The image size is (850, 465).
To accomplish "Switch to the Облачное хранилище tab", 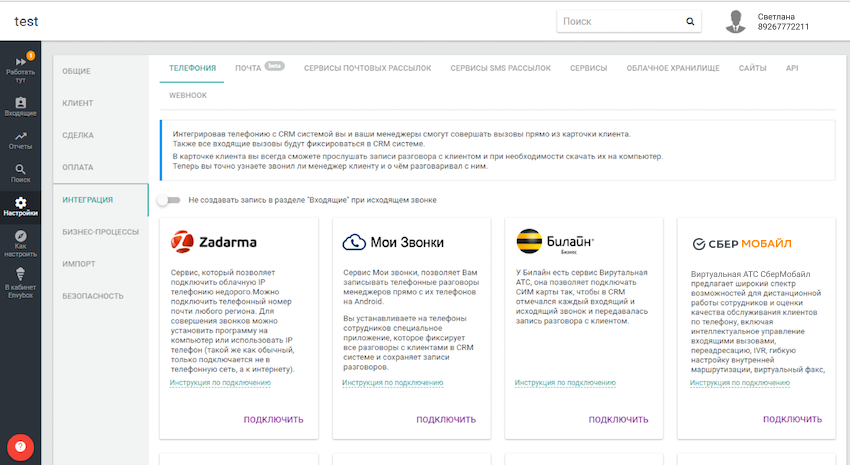I will [672, 68].
